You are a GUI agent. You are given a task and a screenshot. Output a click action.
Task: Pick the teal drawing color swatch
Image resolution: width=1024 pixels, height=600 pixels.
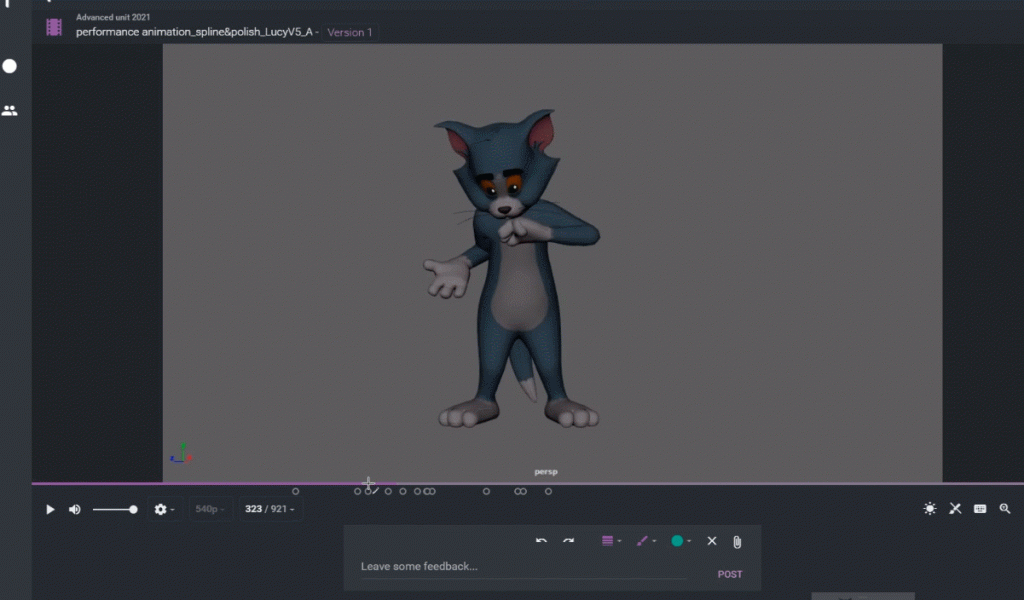[677, 541]
